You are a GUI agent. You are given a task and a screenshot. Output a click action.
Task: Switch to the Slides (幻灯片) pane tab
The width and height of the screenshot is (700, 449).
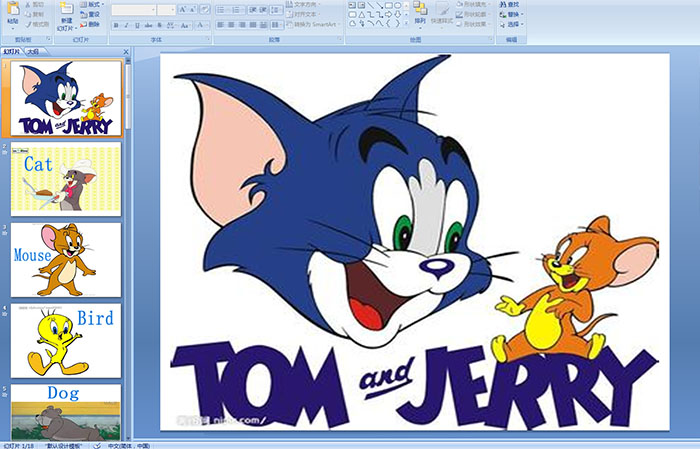12,52
